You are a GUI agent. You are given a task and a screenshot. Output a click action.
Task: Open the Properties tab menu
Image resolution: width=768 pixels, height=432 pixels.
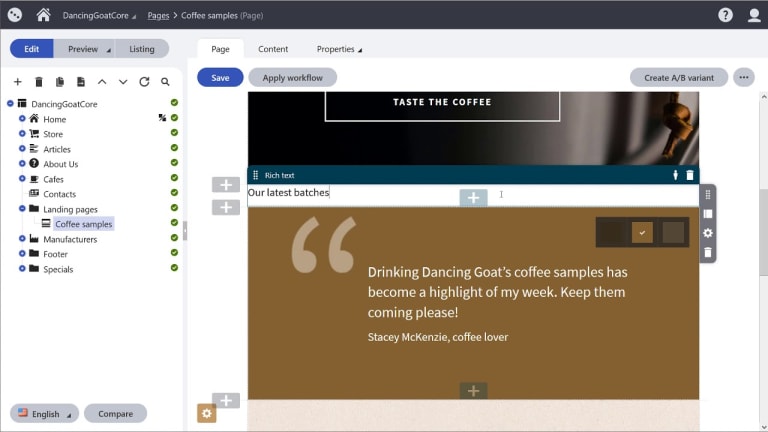[339, 49]
